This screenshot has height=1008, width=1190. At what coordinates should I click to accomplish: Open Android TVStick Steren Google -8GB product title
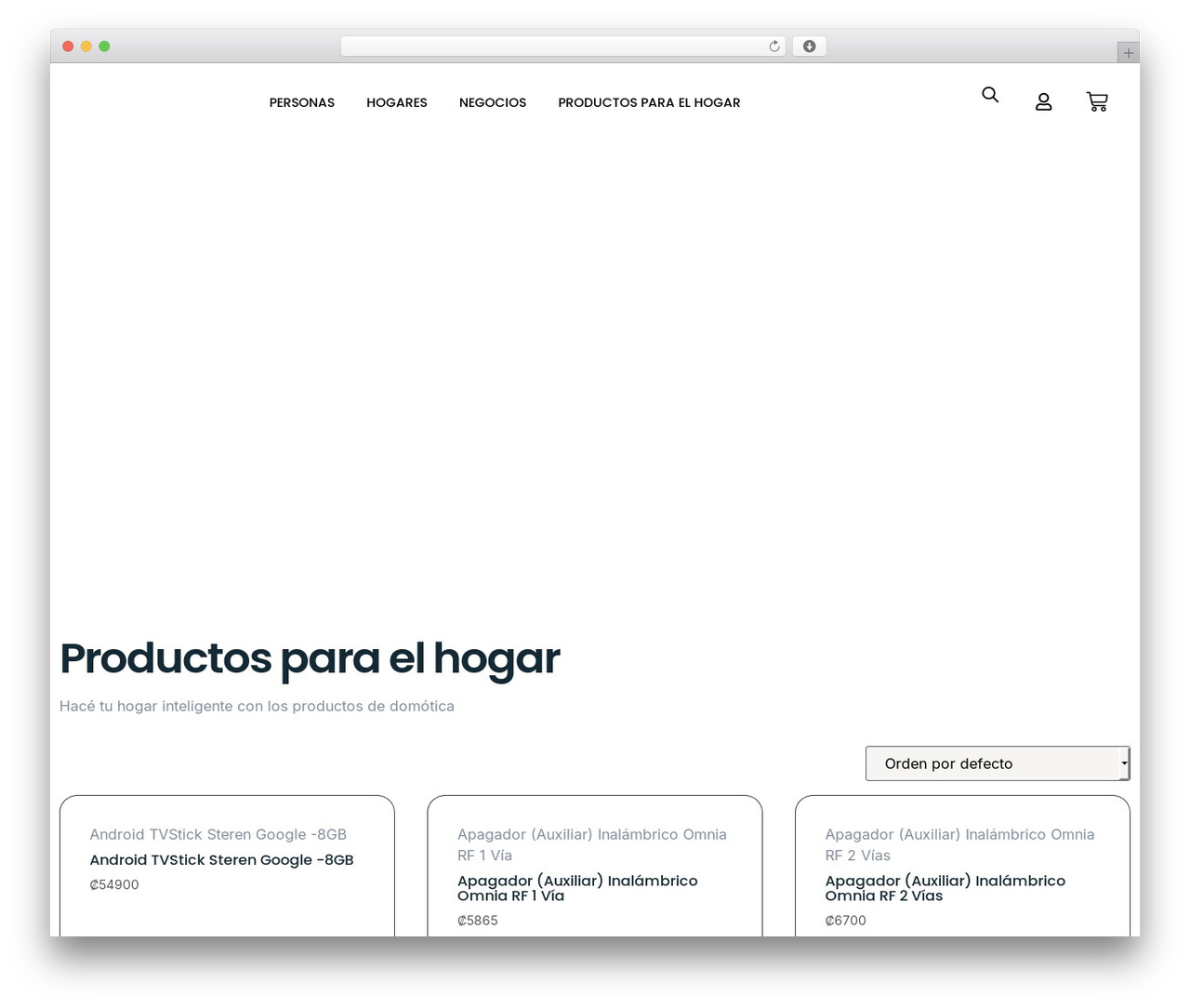tap(221, 860)
